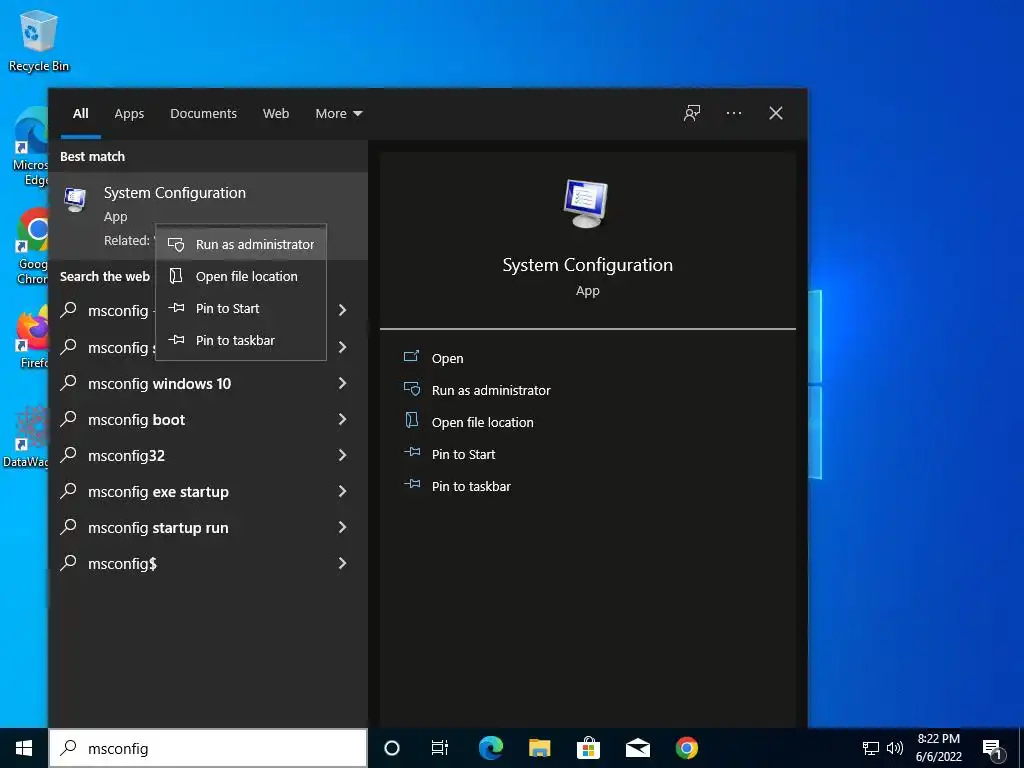1024x768 pixels.
Task: Open Google Chrome desktop shortcut
Action: 31,246
